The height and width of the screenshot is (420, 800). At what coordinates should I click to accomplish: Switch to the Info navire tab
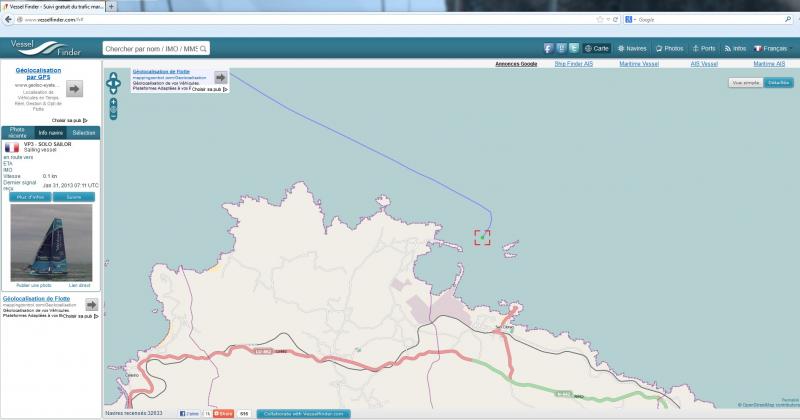(x=50, y=132)
